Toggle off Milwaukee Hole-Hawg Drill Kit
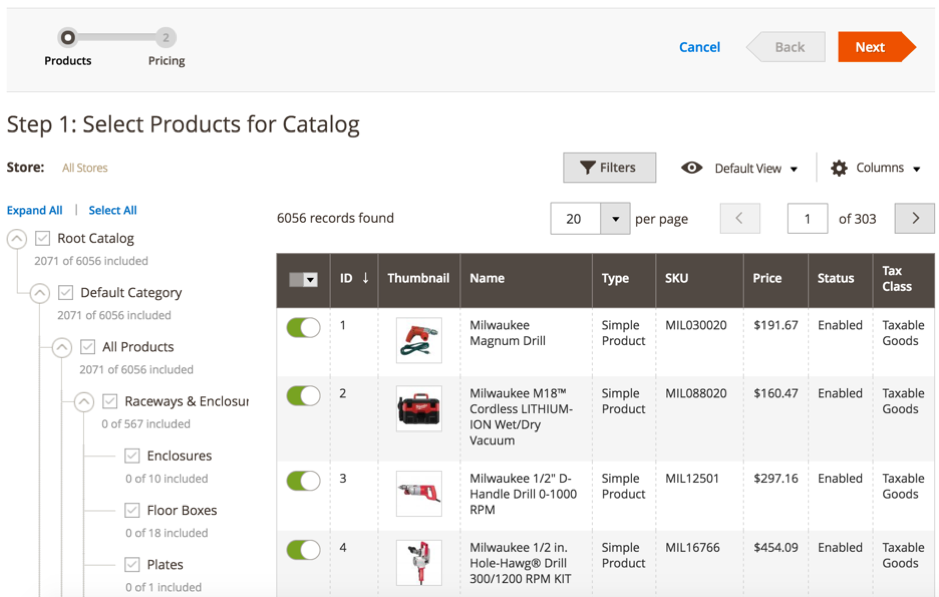Screen dimensions: 939x597 click(304, 550)
